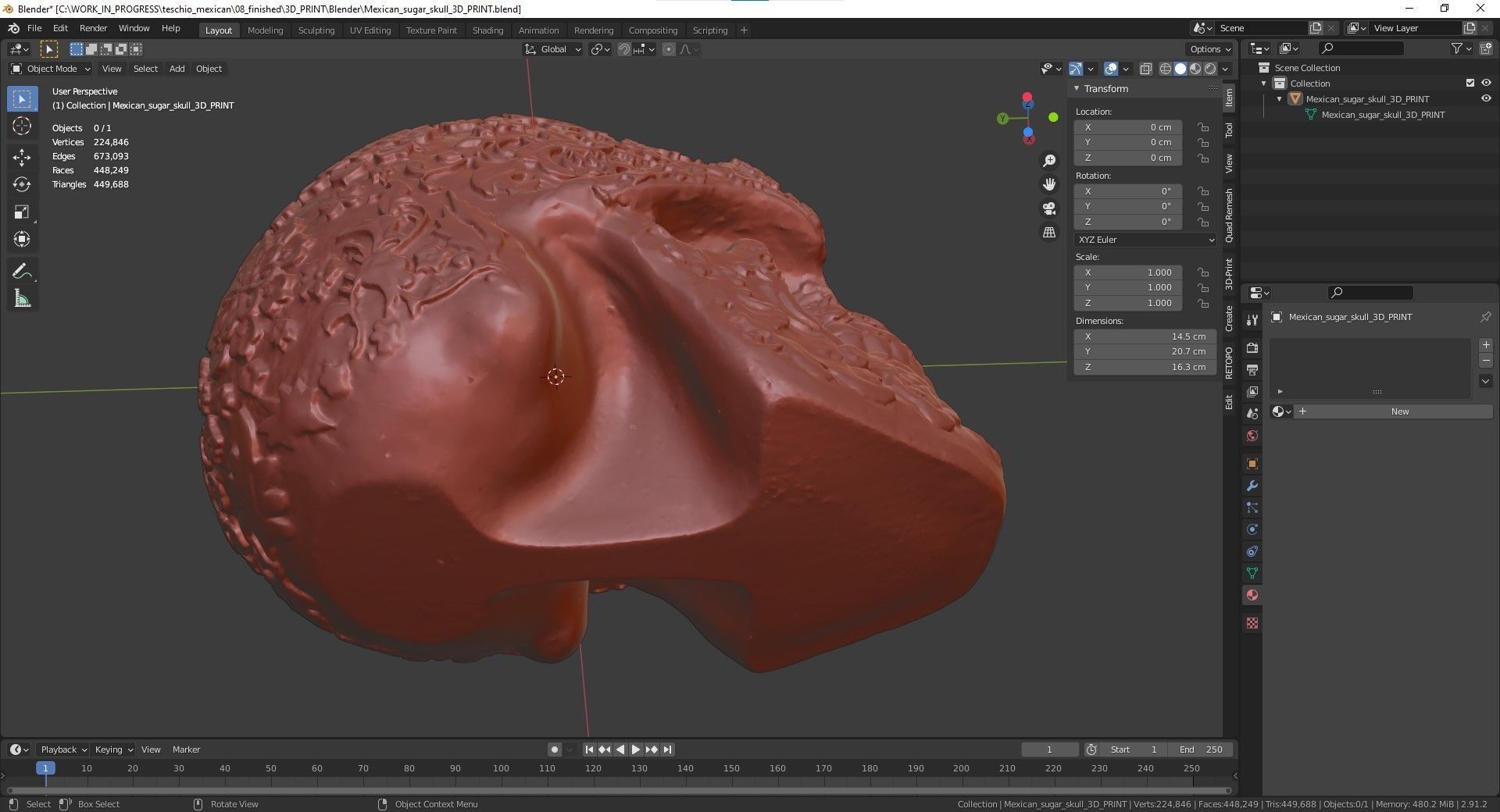Click the zoom view magnifier icon

1049,161
